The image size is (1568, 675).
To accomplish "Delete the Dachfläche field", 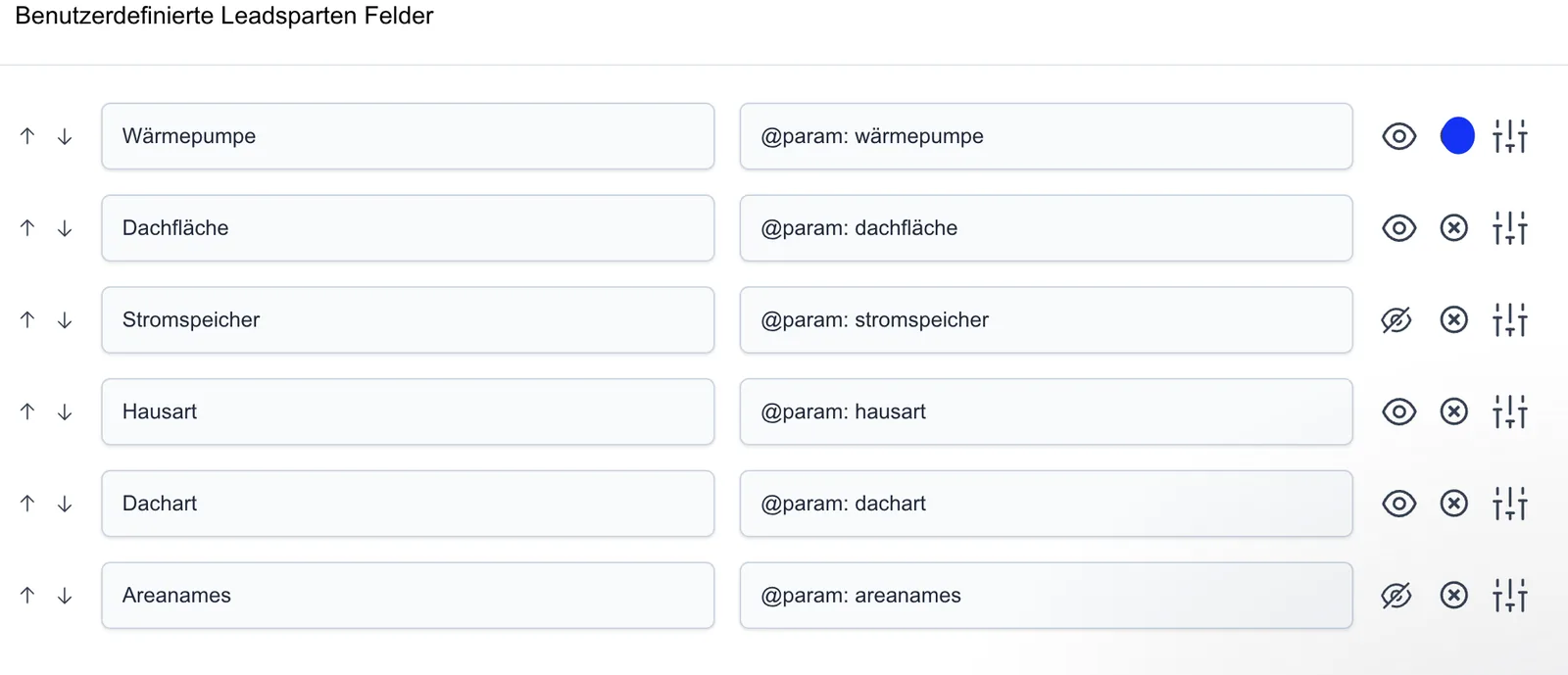I will [1454, 228].
